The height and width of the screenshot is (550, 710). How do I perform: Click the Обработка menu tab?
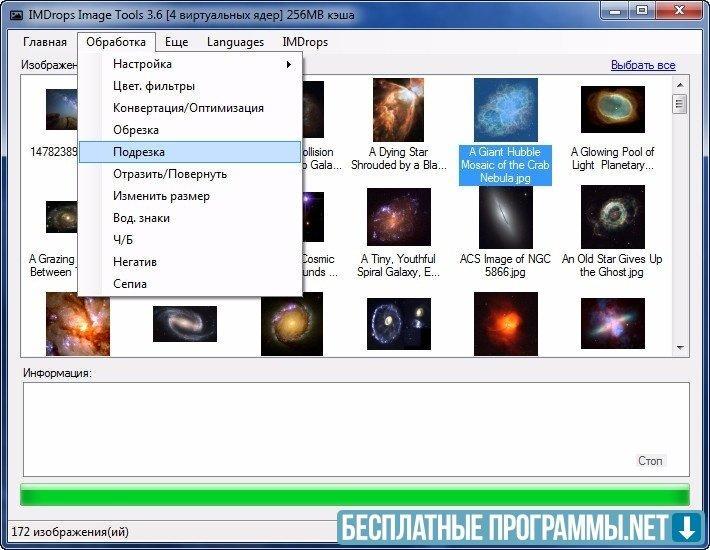pos(116,42)
